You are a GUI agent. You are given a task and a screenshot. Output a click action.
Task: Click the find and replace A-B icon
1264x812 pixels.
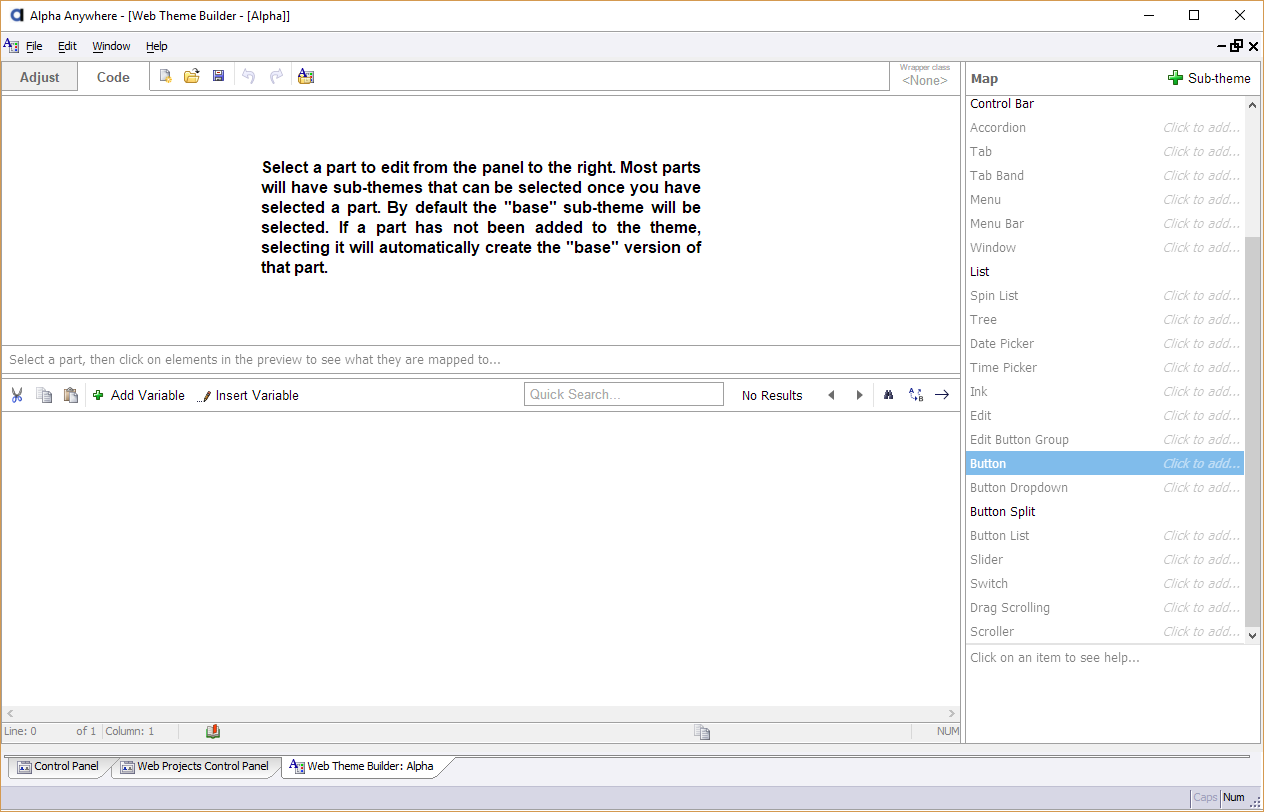[x=916, y=395]
